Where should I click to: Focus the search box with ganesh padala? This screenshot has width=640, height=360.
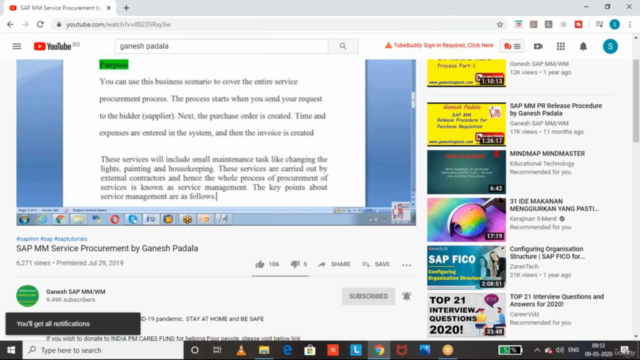222,46
